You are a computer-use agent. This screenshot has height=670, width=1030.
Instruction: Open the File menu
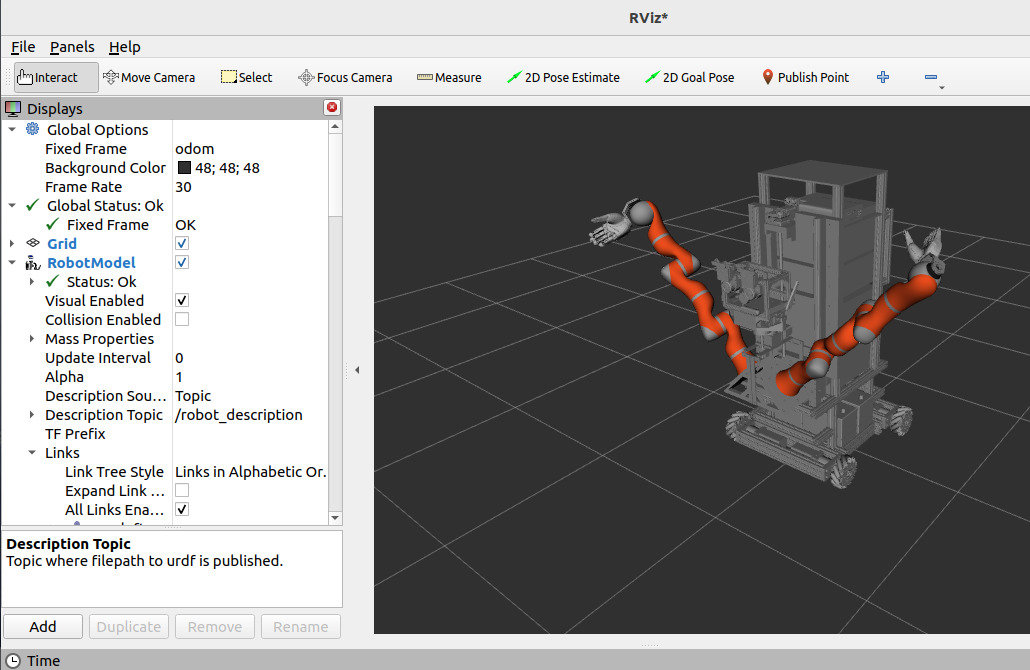coord(23,47)
